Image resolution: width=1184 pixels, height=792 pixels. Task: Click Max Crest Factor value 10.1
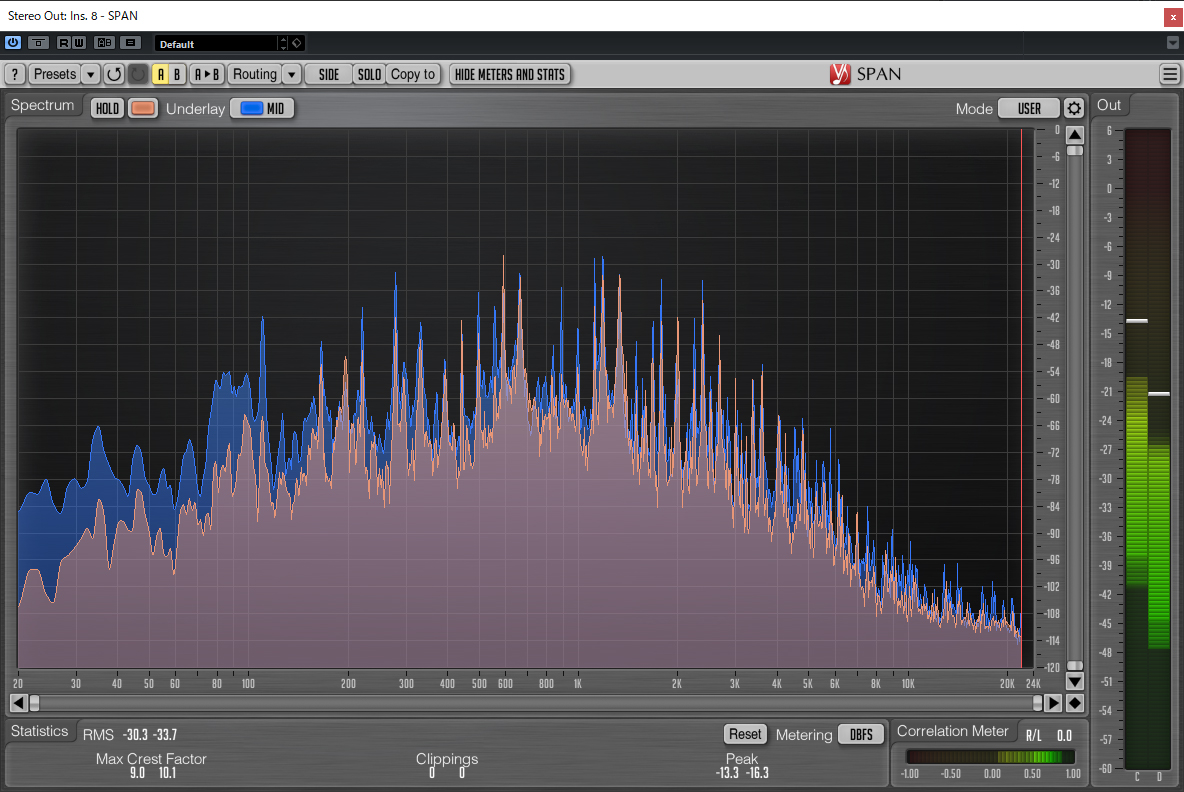coord(167,773)
